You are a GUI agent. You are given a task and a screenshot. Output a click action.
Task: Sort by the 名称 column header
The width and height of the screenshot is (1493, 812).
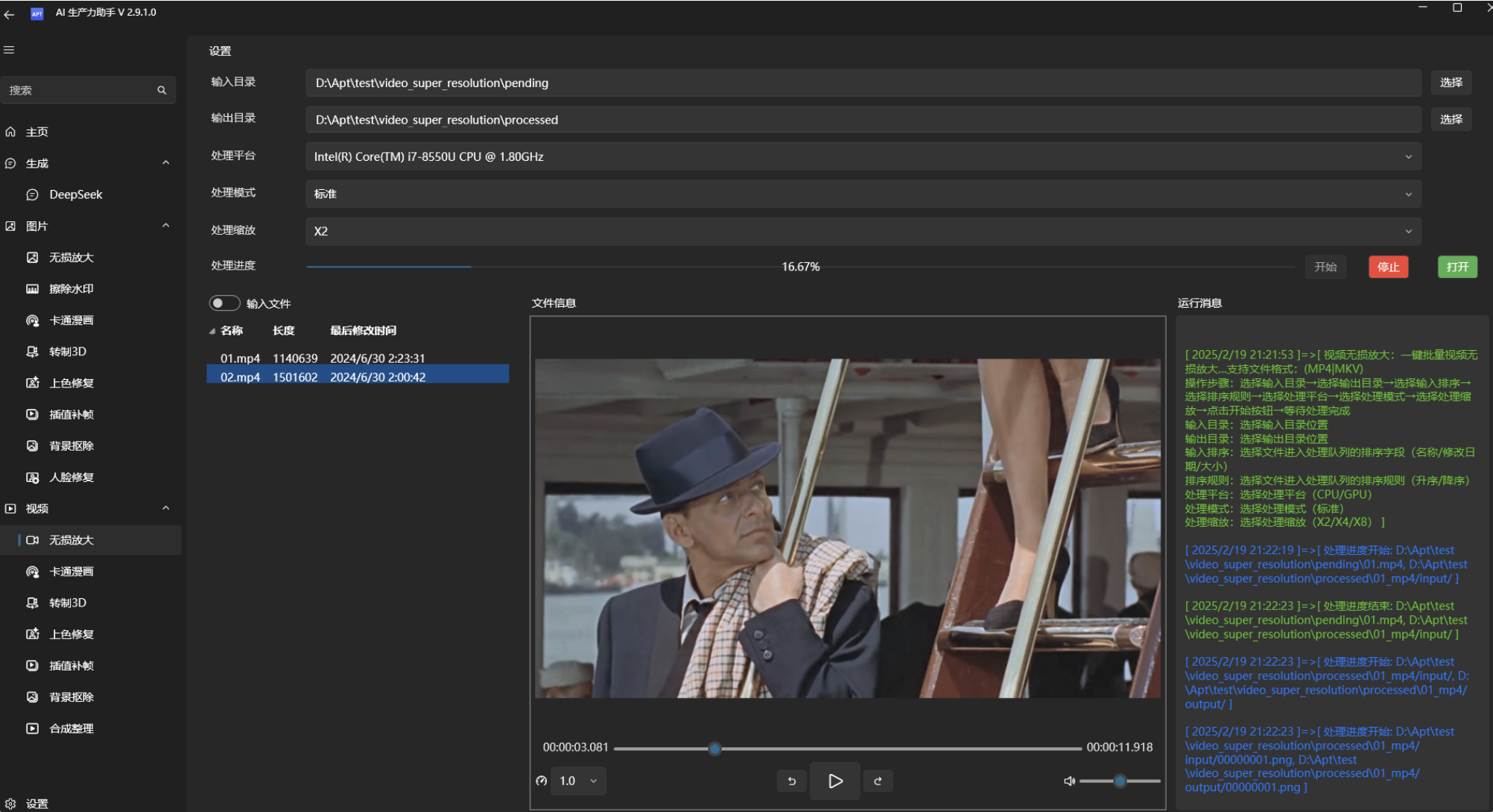click(x=232, y=330)
